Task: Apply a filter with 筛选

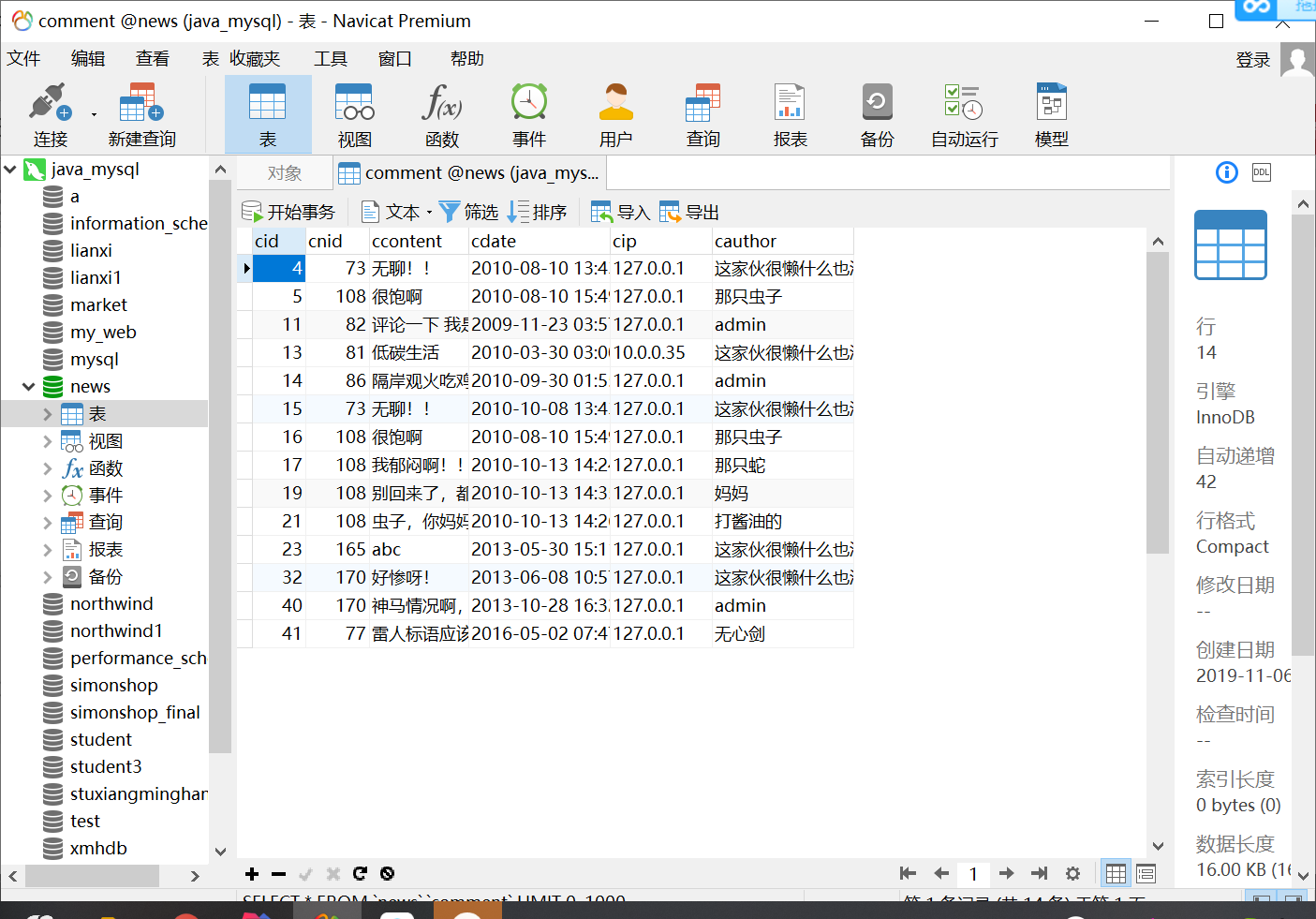Action: [468, 211]
